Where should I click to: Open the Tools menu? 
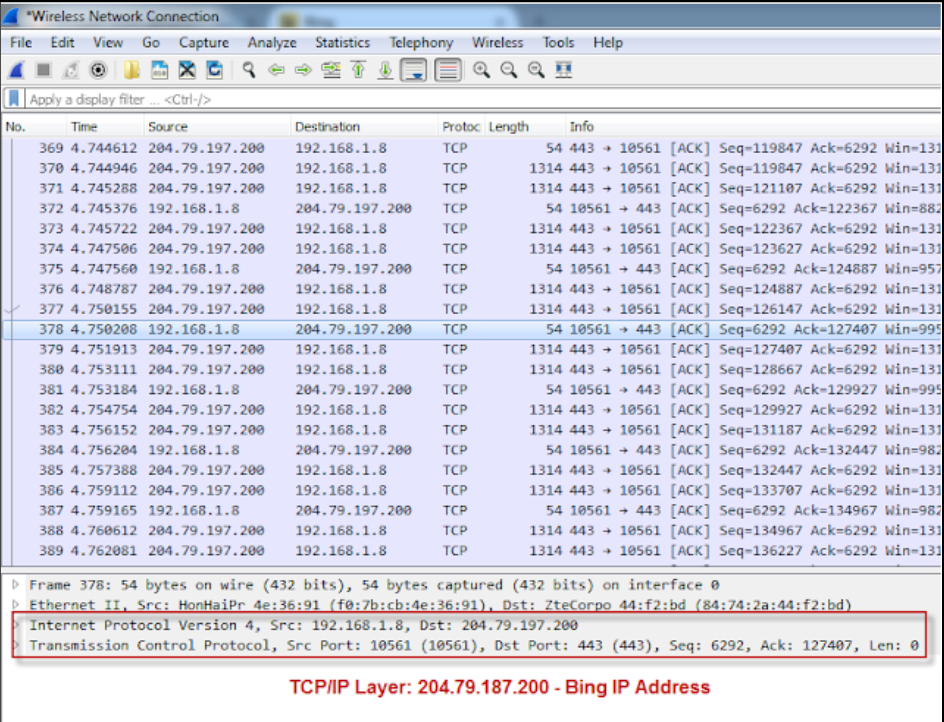point(558,43)
